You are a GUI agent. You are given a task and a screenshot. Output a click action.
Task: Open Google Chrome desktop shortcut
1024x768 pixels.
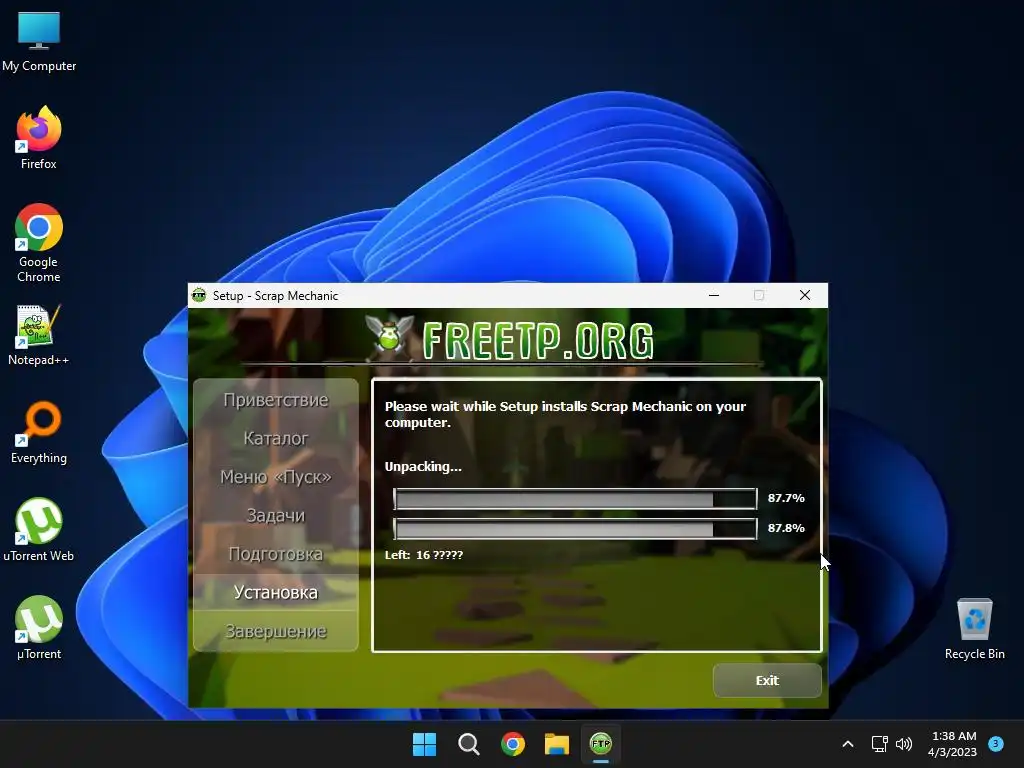(x=39, y=243)
